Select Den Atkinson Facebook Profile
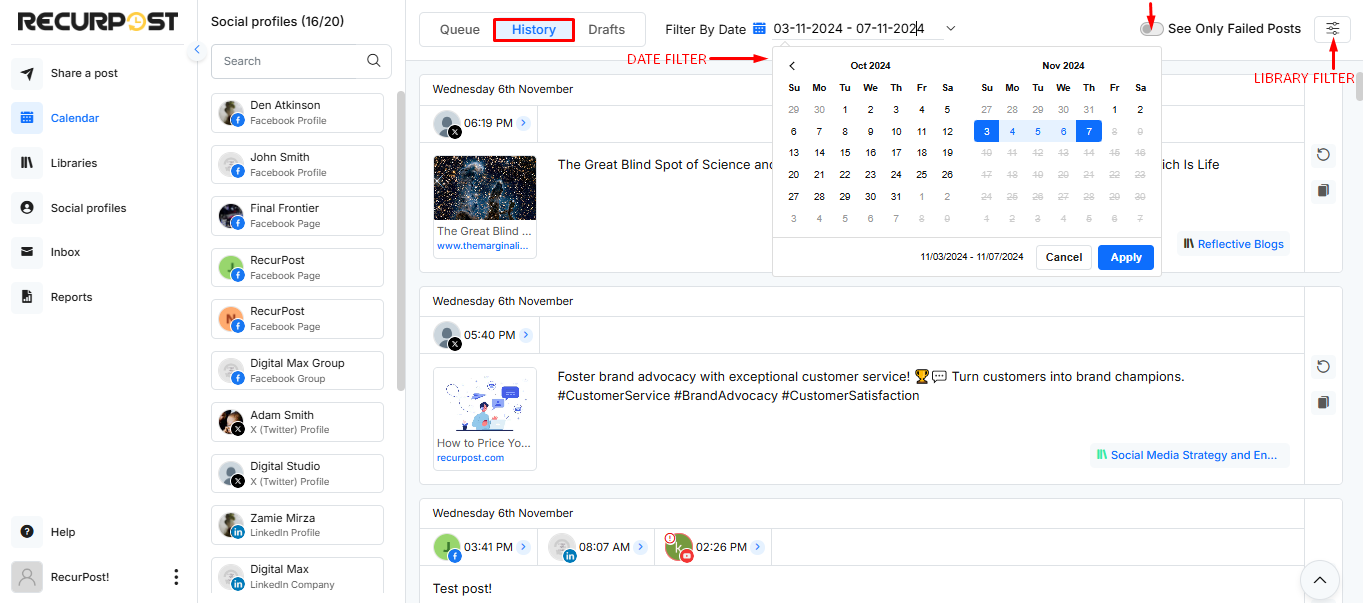The width and height of the screenshot is (1363, 603). [298, 113]
